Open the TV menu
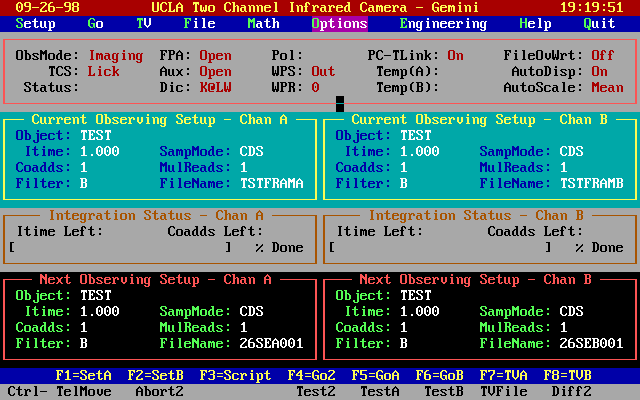This screenshot has height=400, width=640. [144, 24]
